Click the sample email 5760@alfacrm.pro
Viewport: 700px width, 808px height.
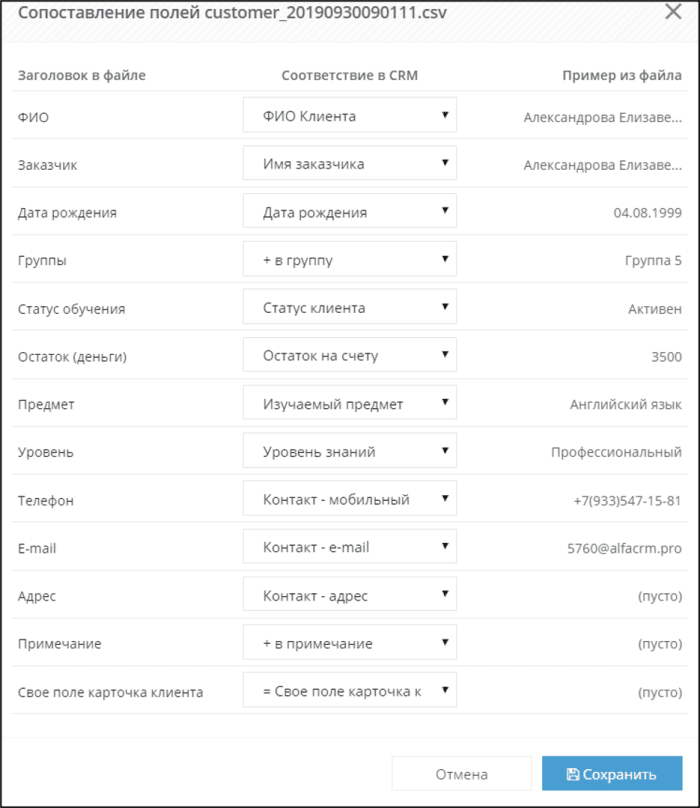point(624,548)
